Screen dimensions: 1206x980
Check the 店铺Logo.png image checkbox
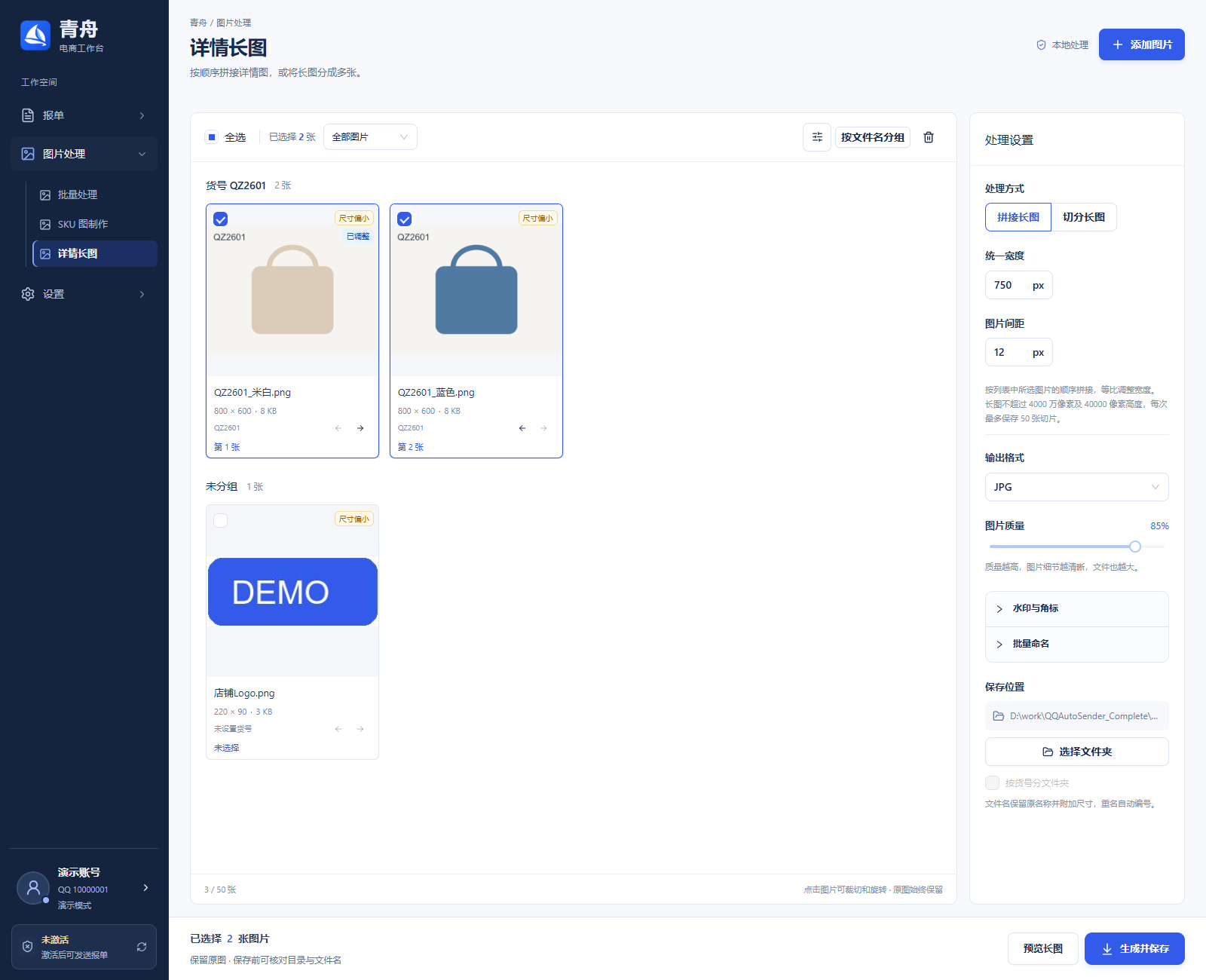point(221,520)
